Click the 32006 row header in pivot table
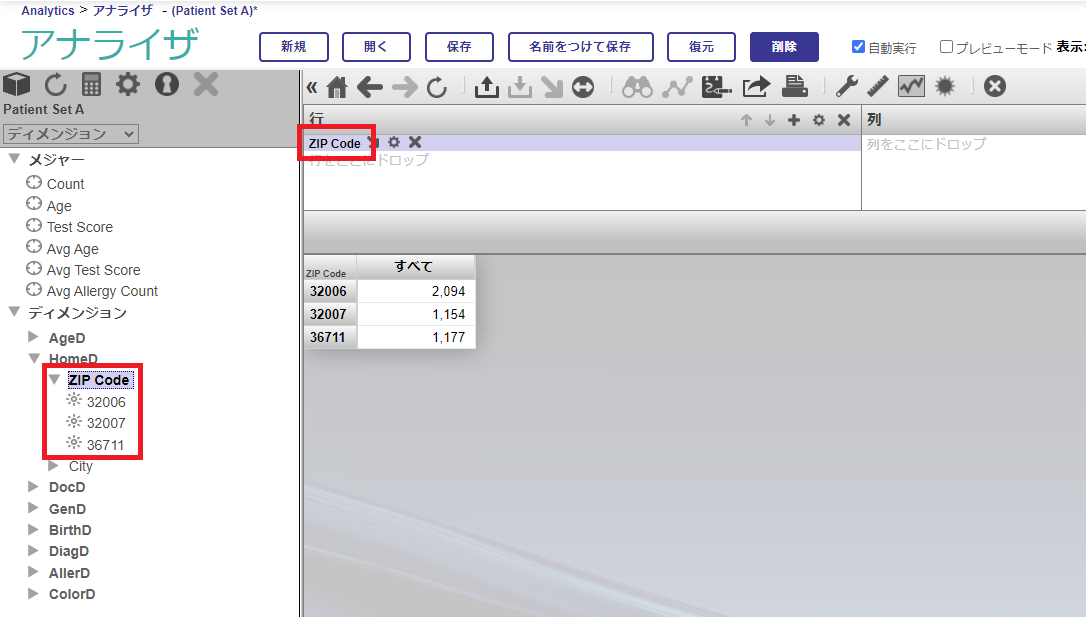The height and width of the screenshot is (617, 1086). point(328,291)
